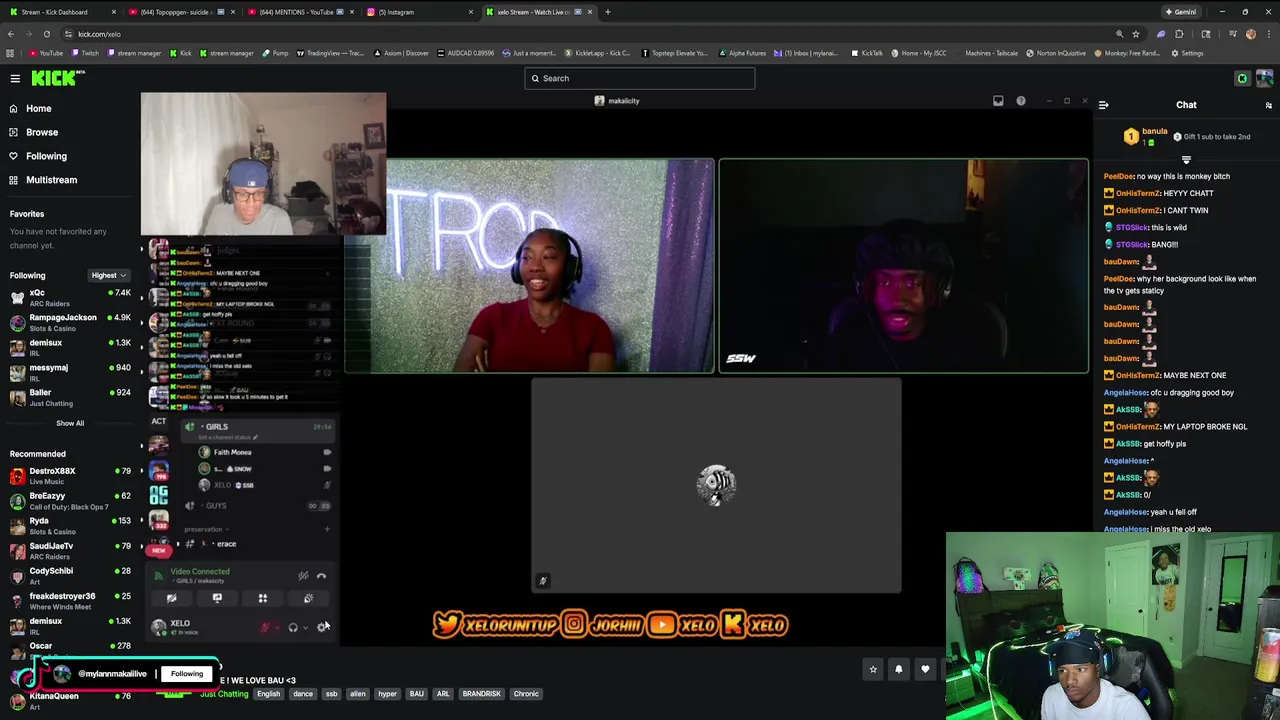The image size is (1280, 720).
Task: Open the headphones output dropdown arrow in Discord
Action: 305,627
